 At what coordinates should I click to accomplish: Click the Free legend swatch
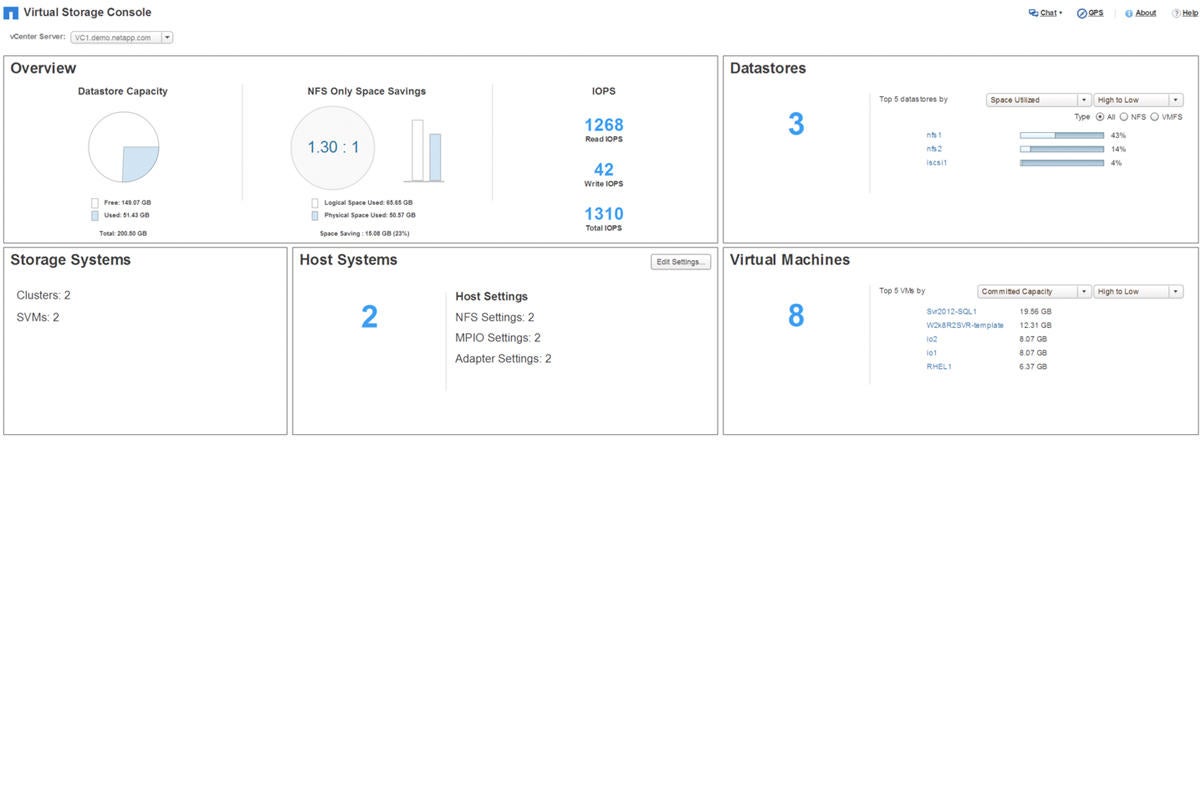pos(95,203)
